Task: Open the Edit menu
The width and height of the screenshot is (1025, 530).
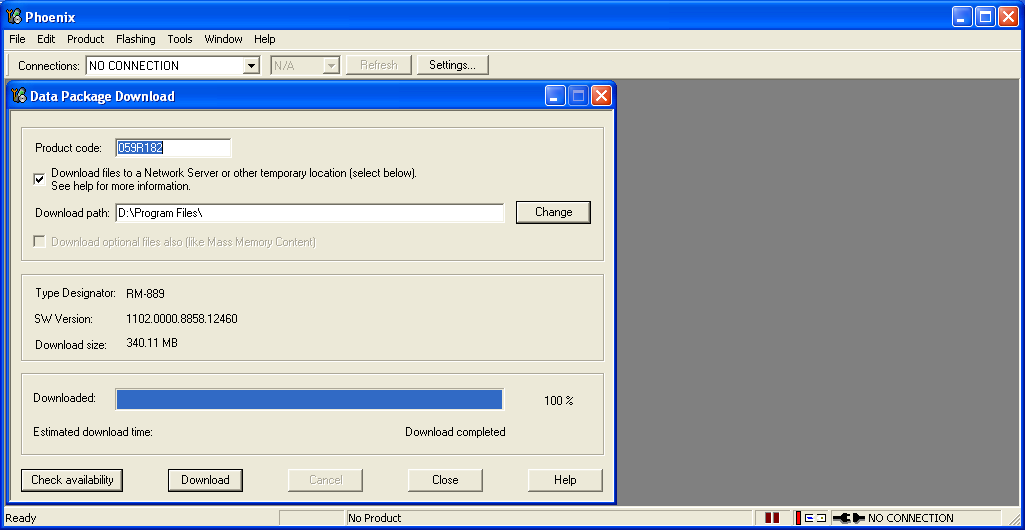Action: click(x=46, y=39)
